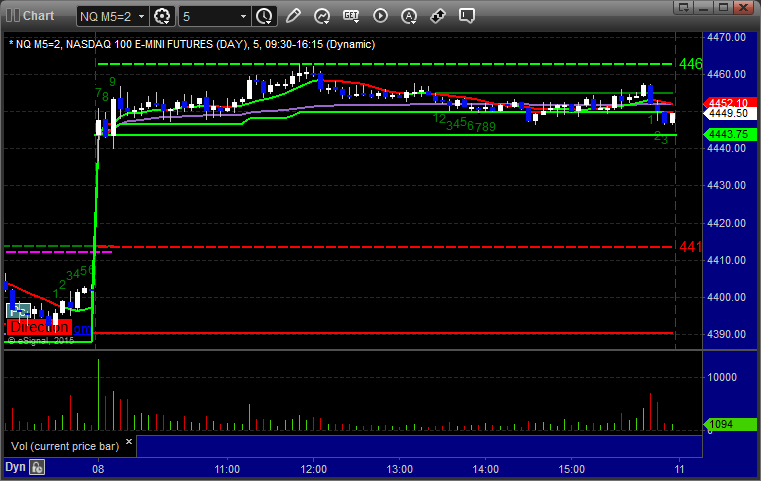Viewport: 761px width, 481px height.
Task: Open the alerts (A) menu
Action: coord(409,16)
